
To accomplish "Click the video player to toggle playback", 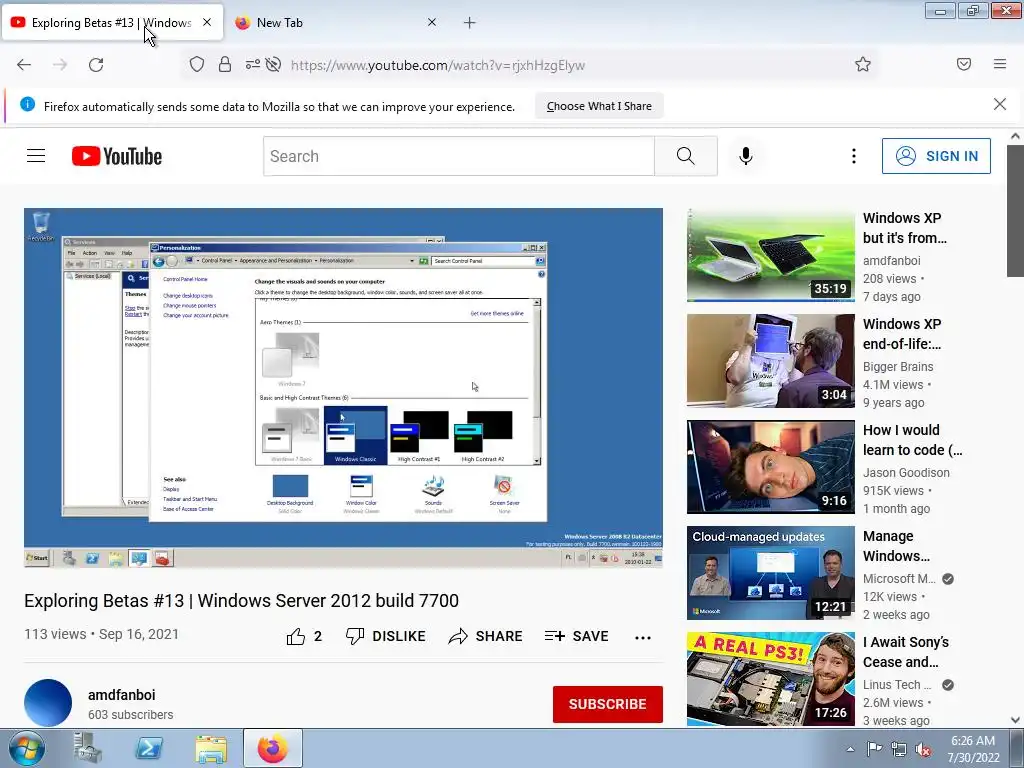I will (x=344, y=387).
